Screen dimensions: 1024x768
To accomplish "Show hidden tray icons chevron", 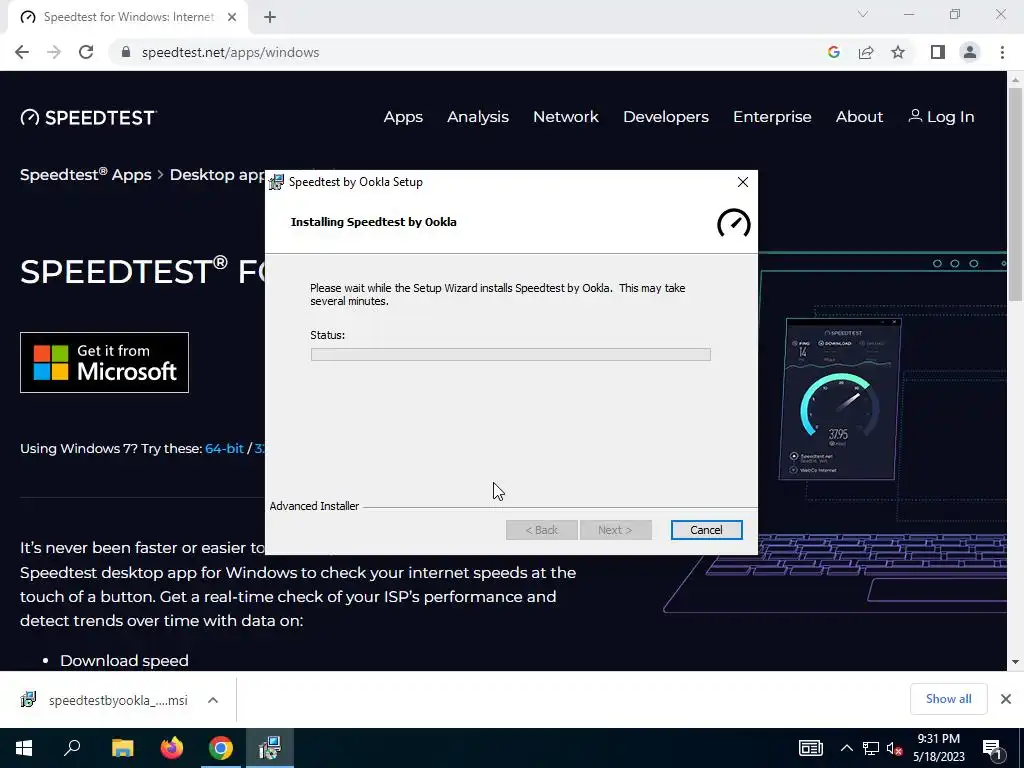I will click(x=846, y=748).
